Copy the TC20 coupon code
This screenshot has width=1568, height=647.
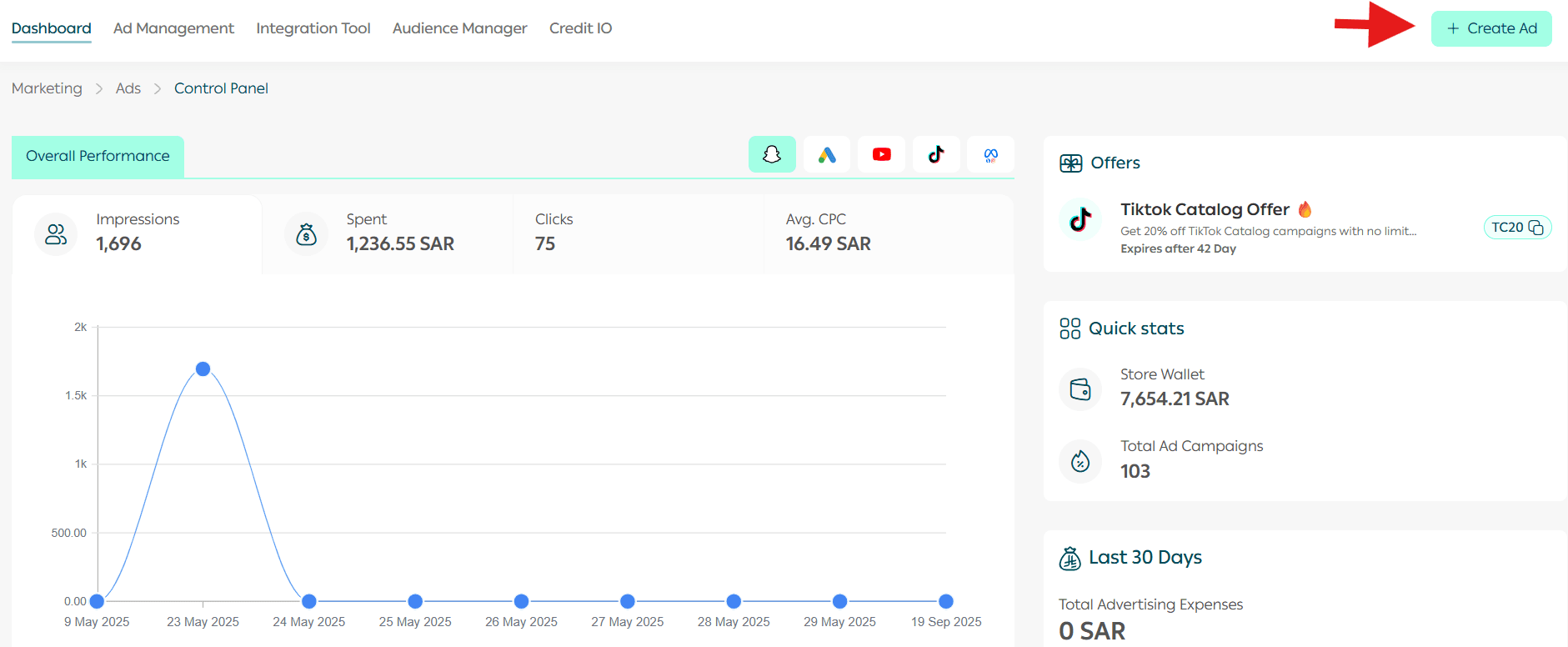click(1535, 228)
